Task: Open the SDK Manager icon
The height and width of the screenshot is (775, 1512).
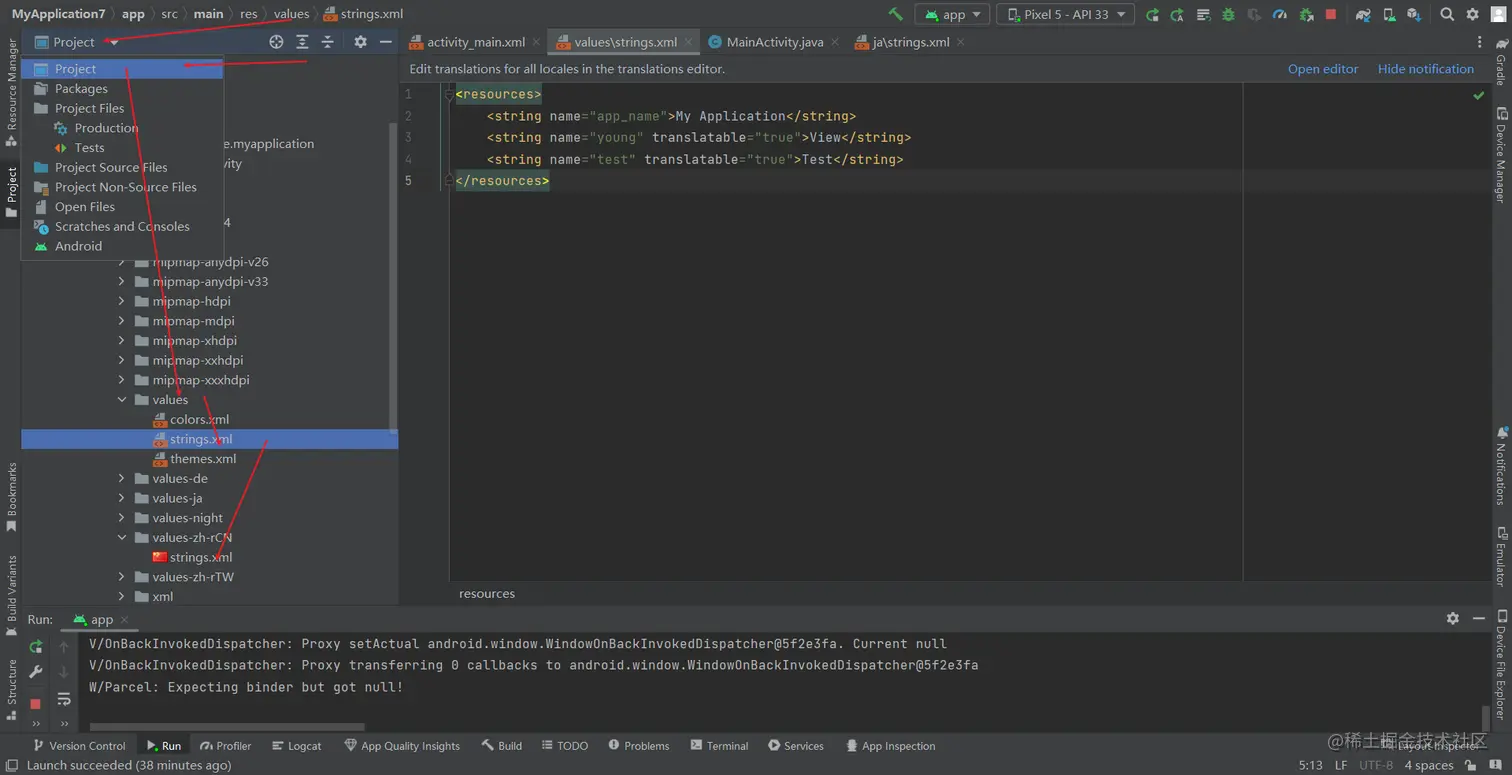Action: click(1413, 14)
